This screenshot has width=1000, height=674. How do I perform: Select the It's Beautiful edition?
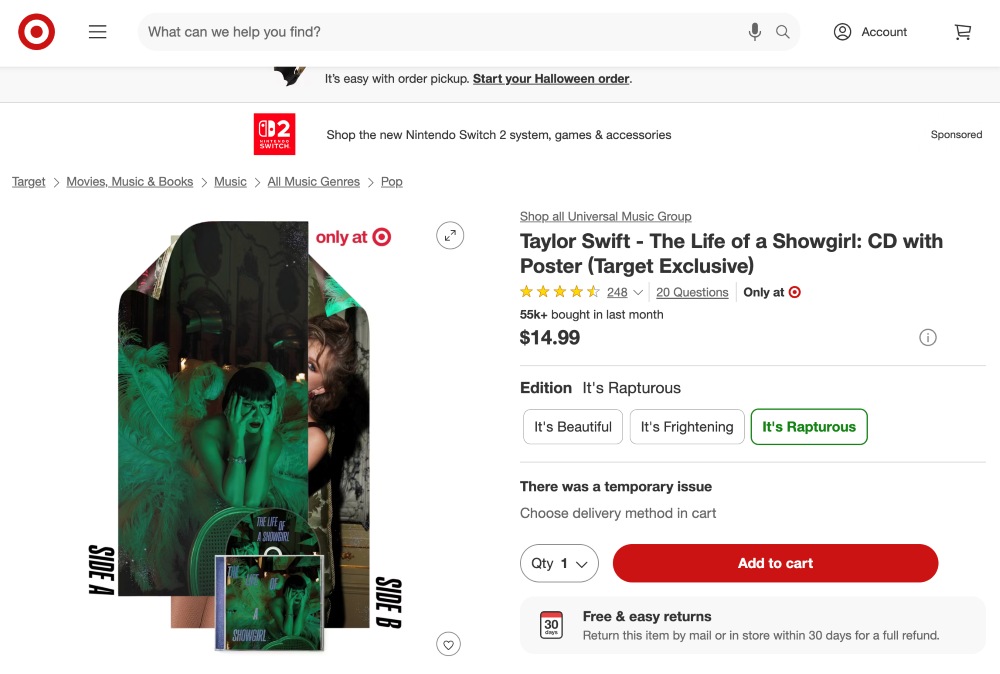573,427
